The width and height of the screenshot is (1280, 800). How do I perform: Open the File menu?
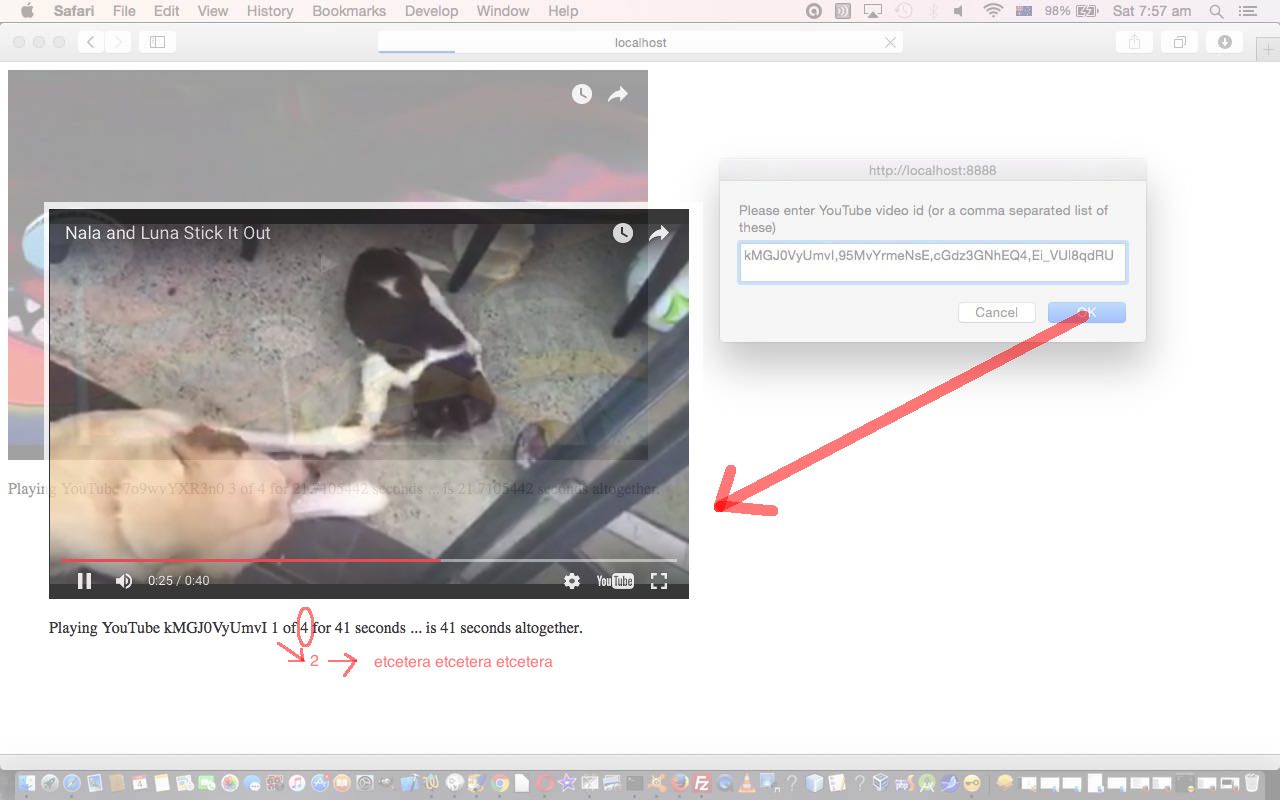click(124, 11)
